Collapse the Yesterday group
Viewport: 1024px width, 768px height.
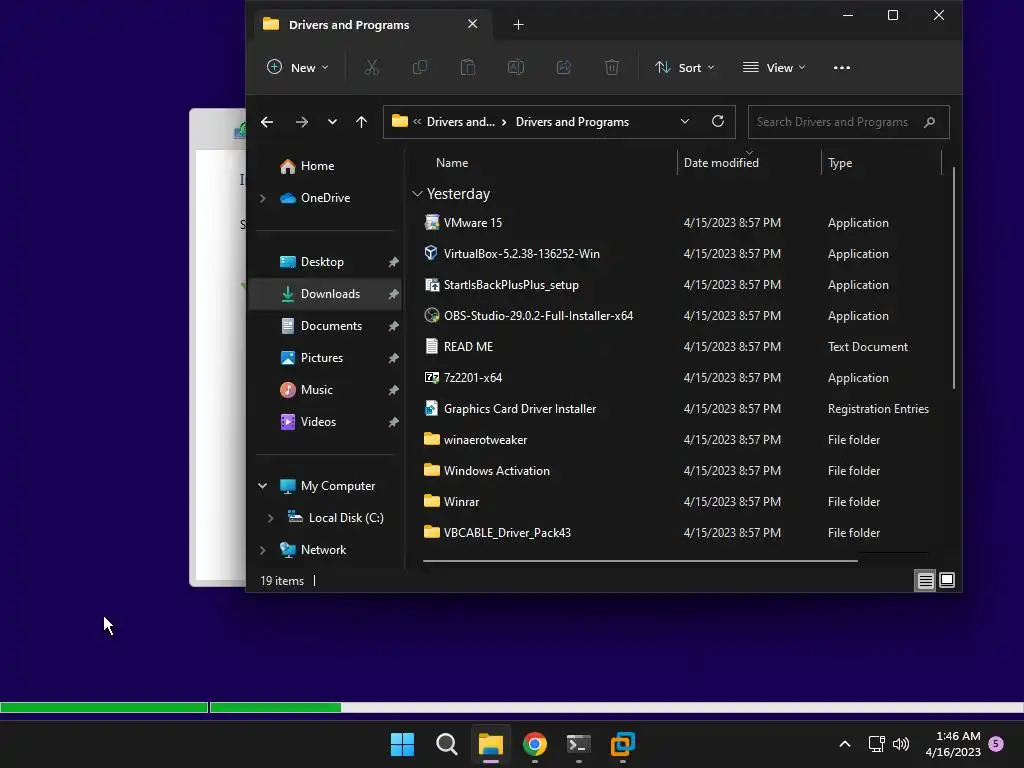pos(417,194)
